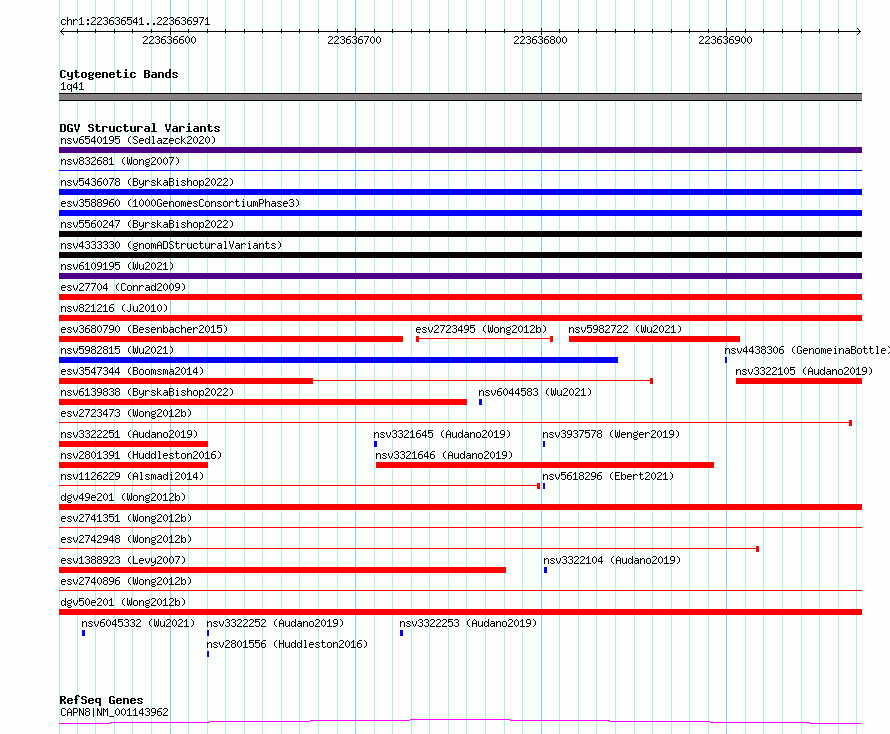Click the 223636700 ruler position
Screen dimensions: 890x734
[354, 40]
